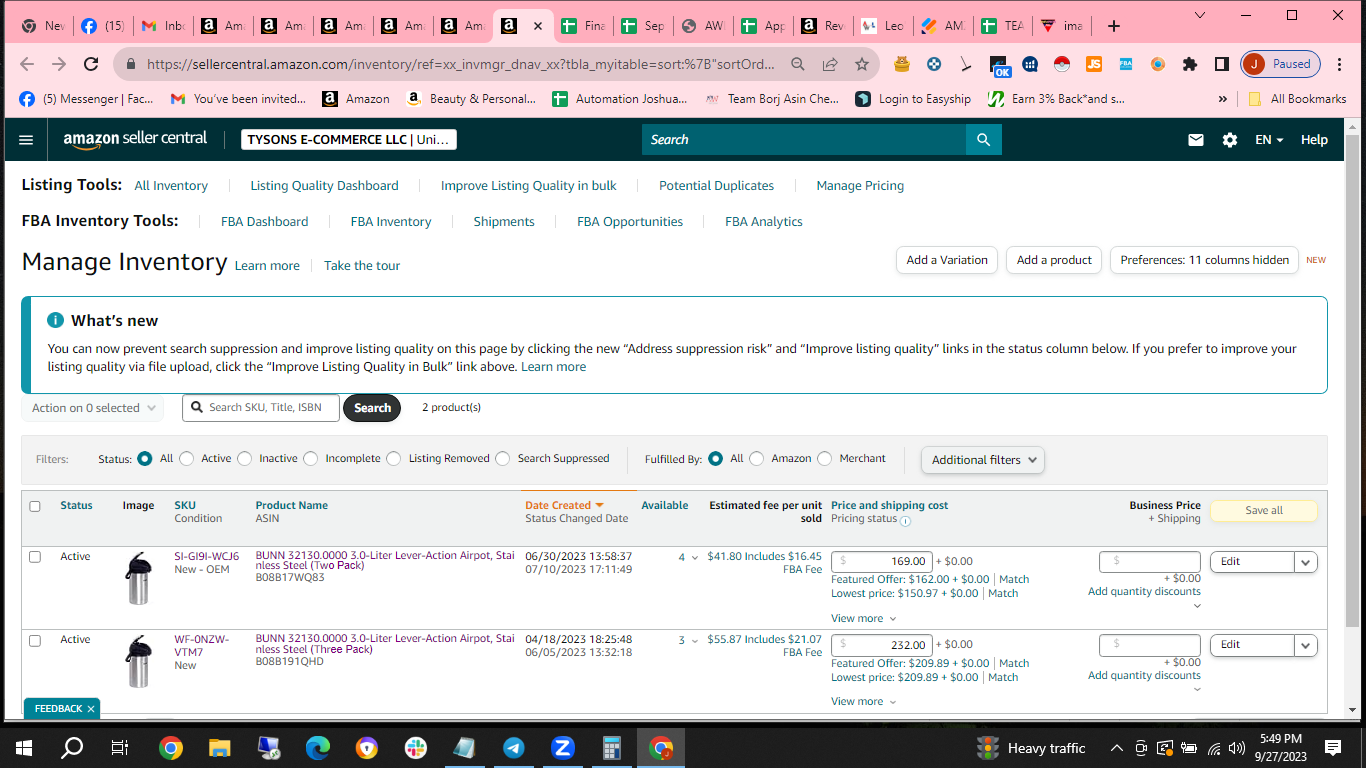The width and height of the screenshot is (1366, 768).
Task: Open the Action on 0 selected dropdown
Action: coord(93,408)
